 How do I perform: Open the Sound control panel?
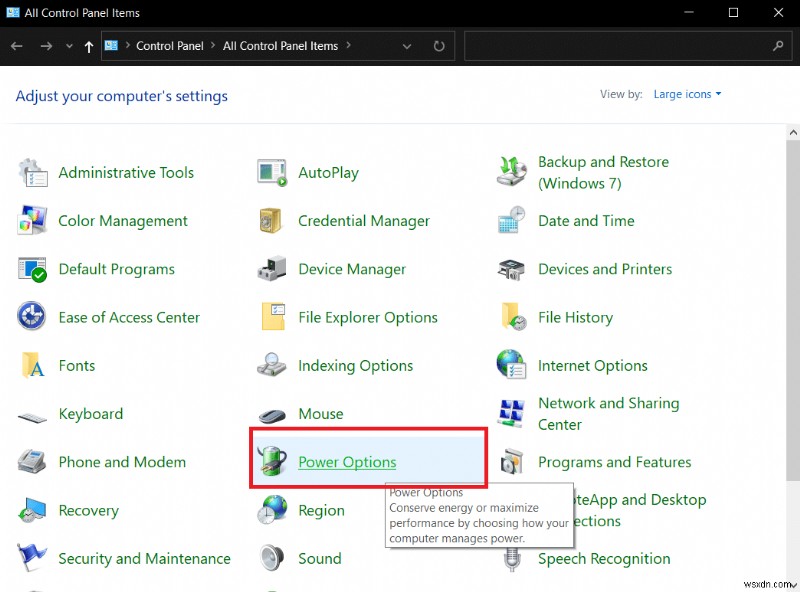point(319,559)
